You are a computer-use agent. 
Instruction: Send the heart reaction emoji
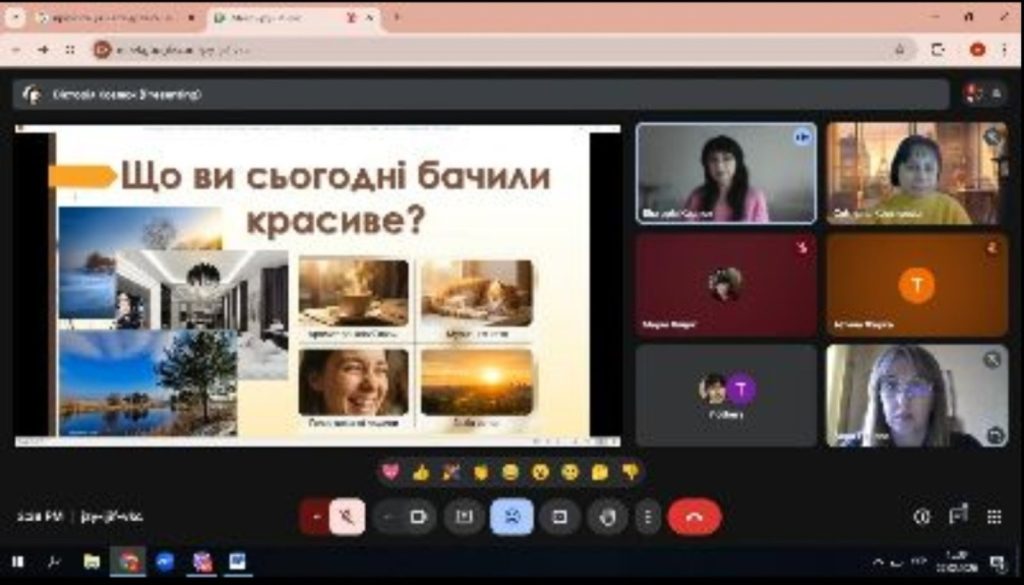click(391, 472)
